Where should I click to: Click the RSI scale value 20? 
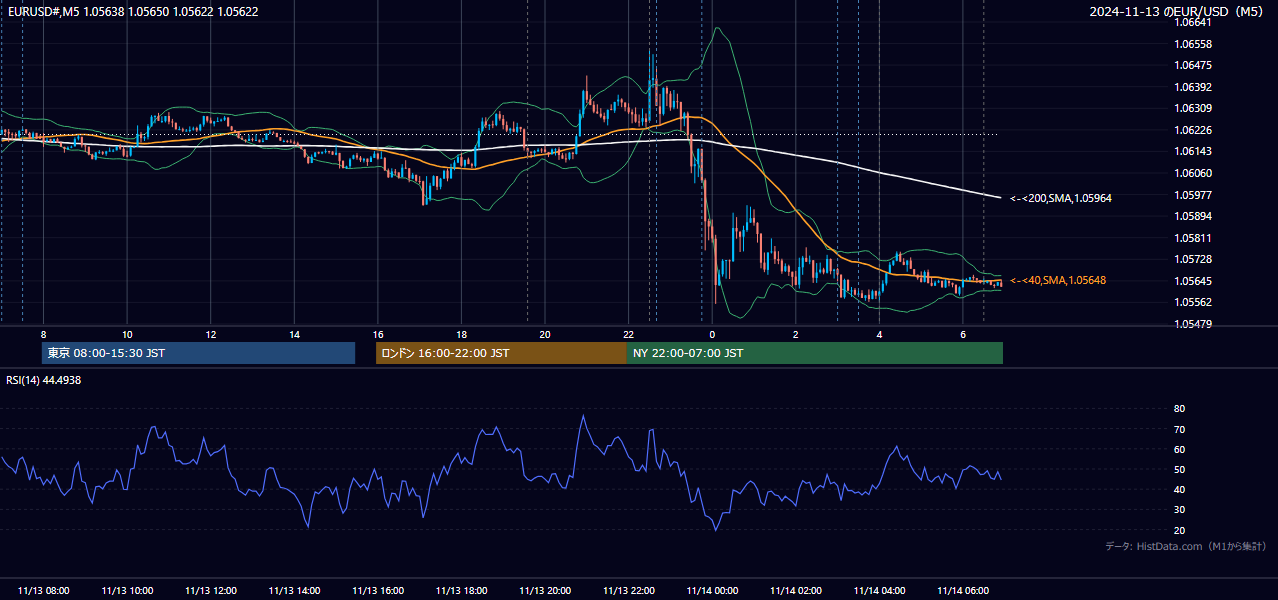[x=1179, y=530]
